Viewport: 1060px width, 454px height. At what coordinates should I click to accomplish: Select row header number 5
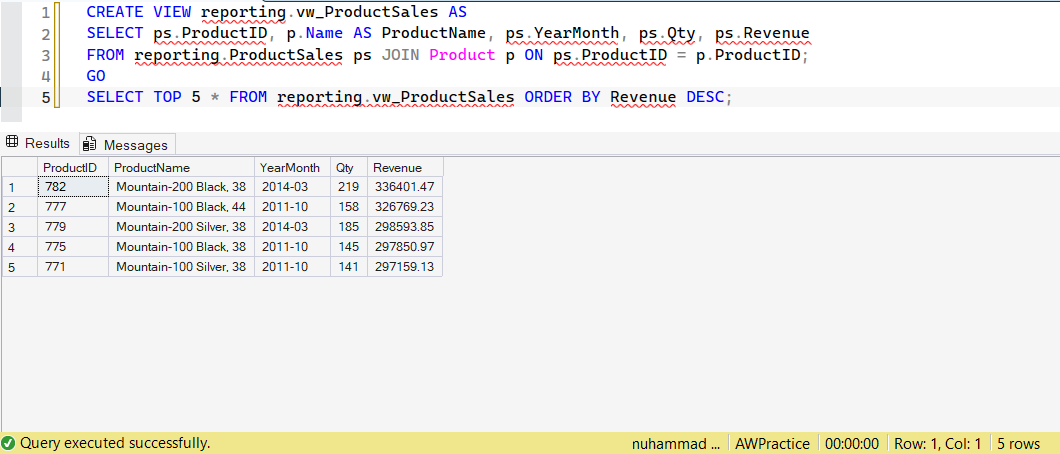(19, 266)
